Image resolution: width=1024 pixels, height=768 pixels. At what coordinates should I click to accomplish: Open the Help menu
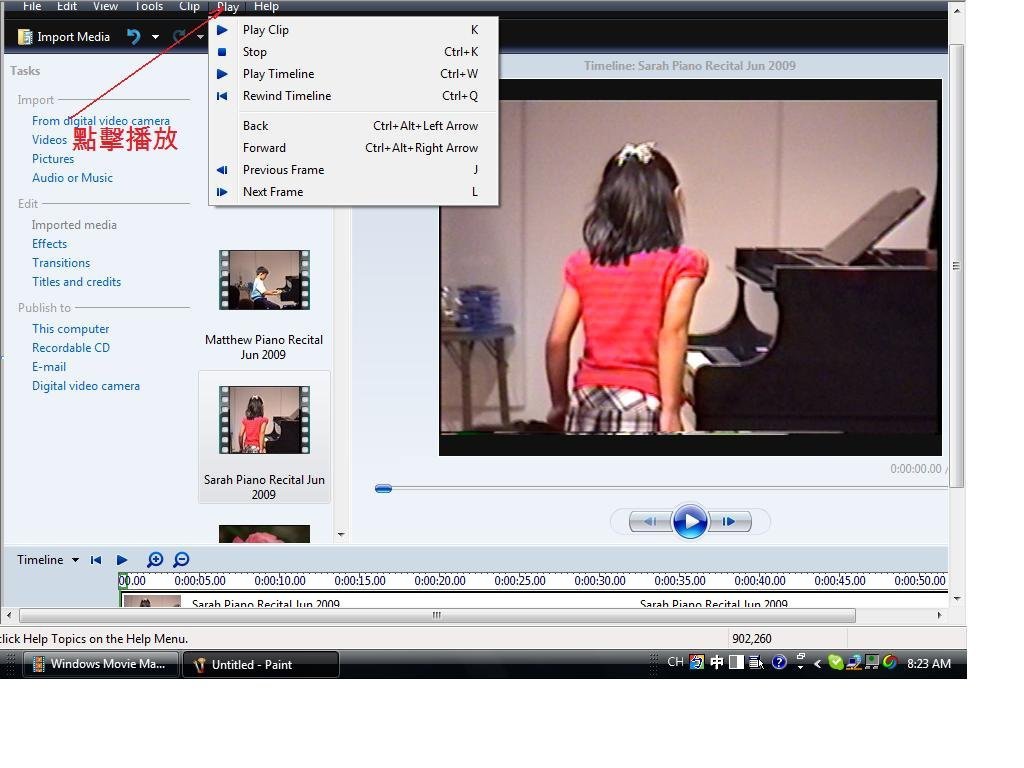pyautogui.click(x=266, y=7)
